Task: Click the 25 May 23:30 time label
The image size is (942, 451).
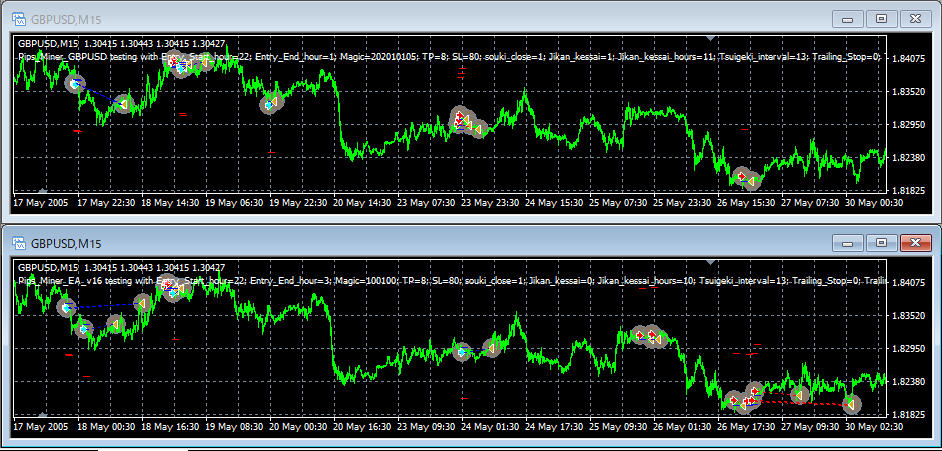Action: coord(684,203)
